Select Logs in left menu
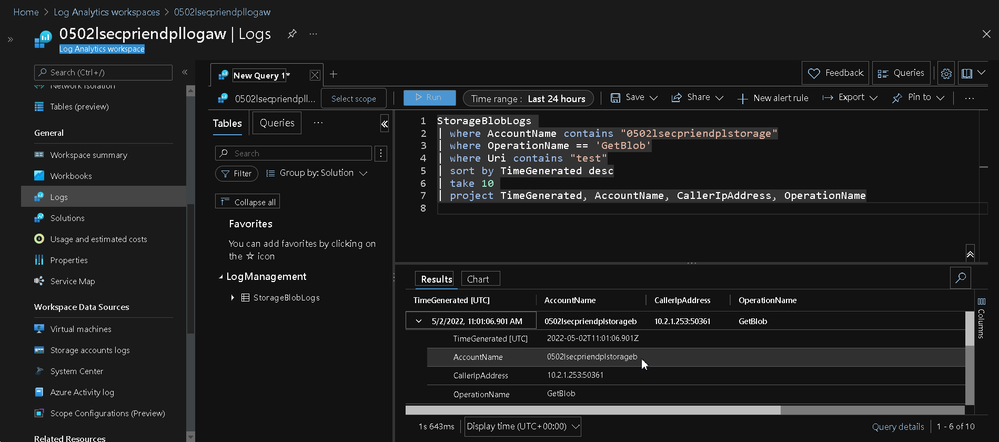 click(x=103, y=197)
